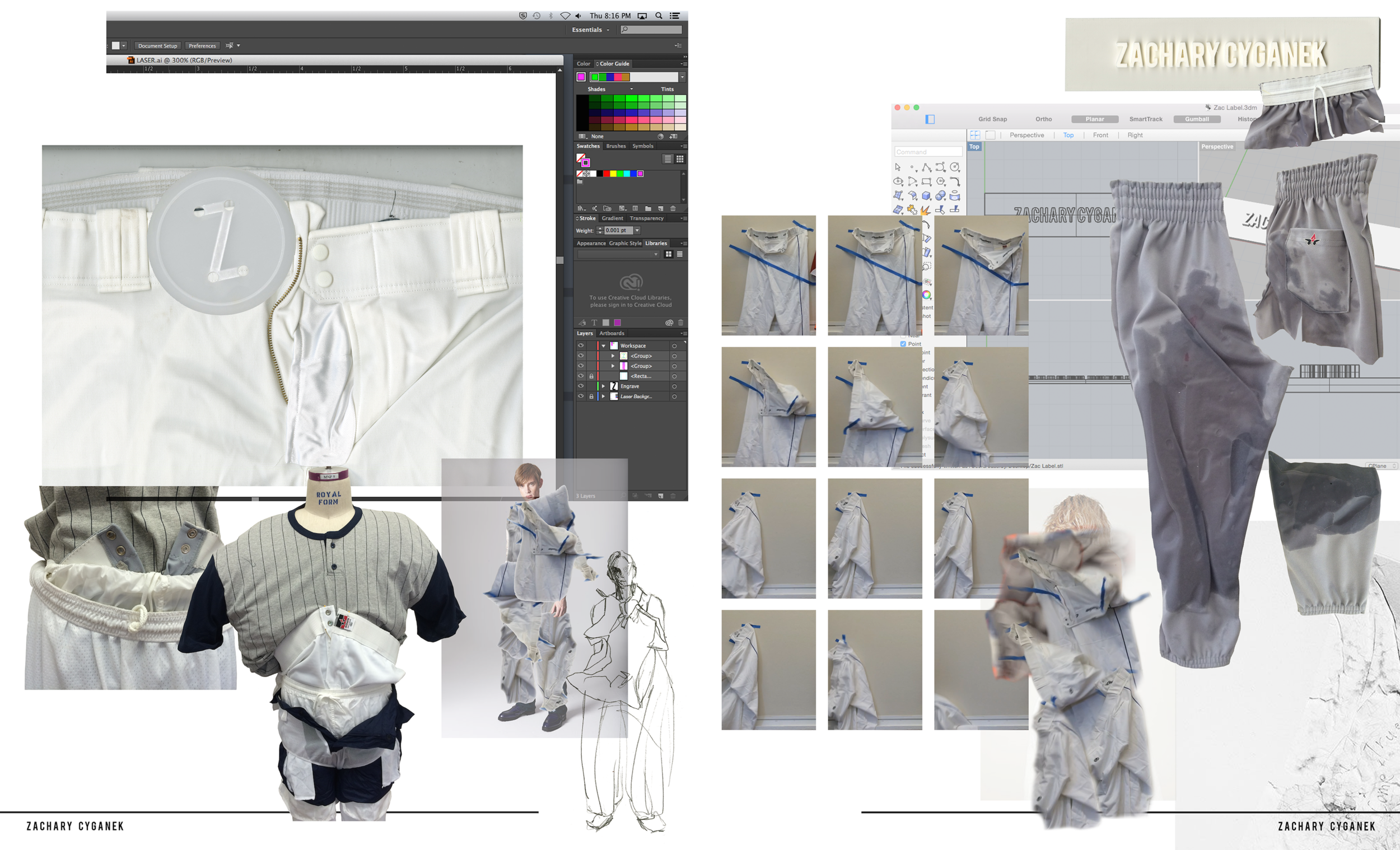Select the Rhino ellipse tool
This screenshot has height=850, width=1400.
point(898,181)
